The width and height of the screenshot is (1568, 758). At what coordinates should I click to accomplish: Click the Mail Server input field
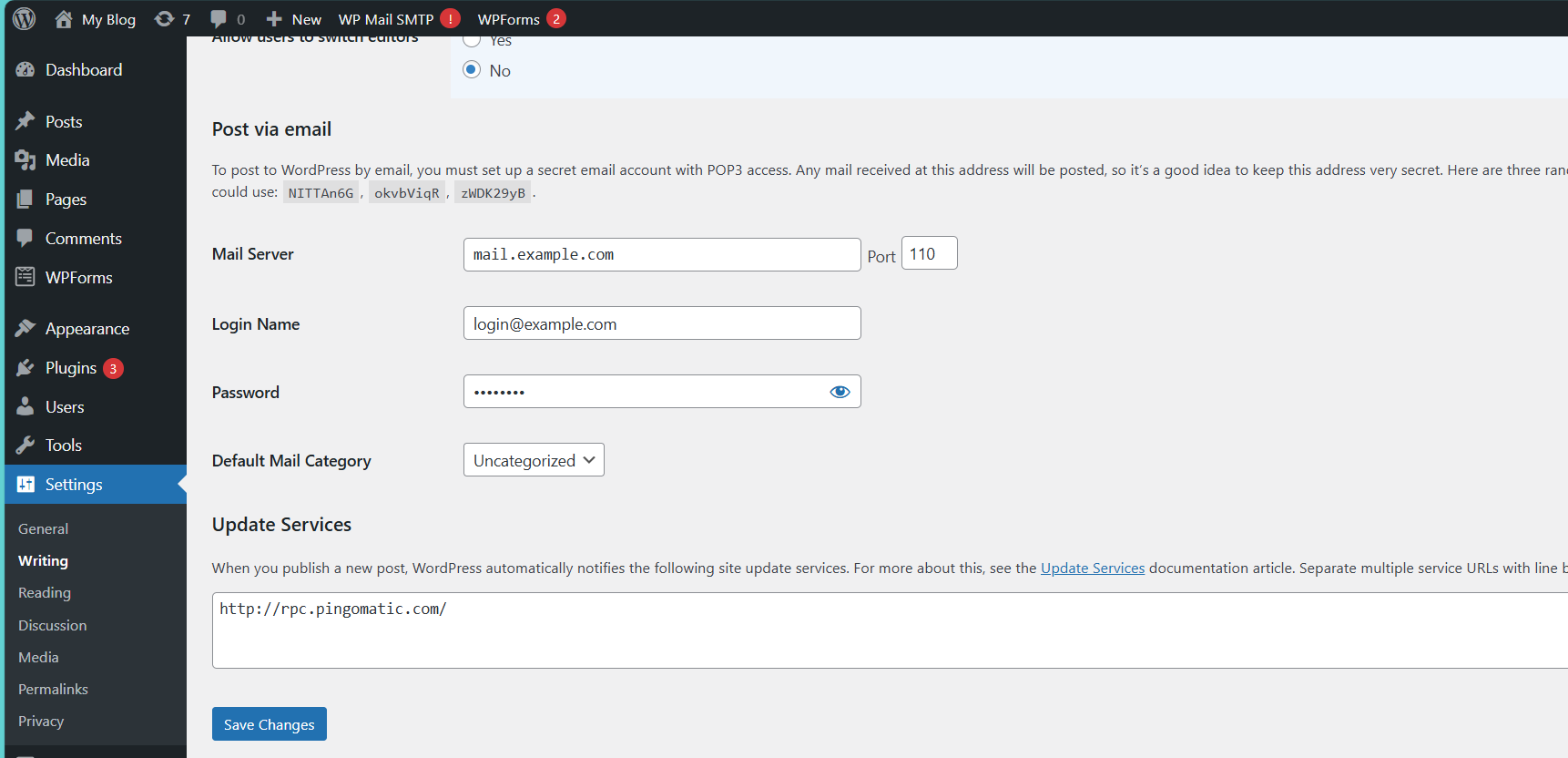coord(662,254)
